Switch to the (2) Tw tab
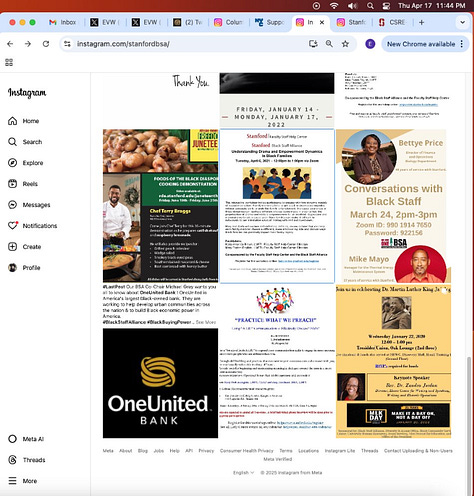Viewport: 474px width, 496px height. pyautogui.click(x=188, y=22)
